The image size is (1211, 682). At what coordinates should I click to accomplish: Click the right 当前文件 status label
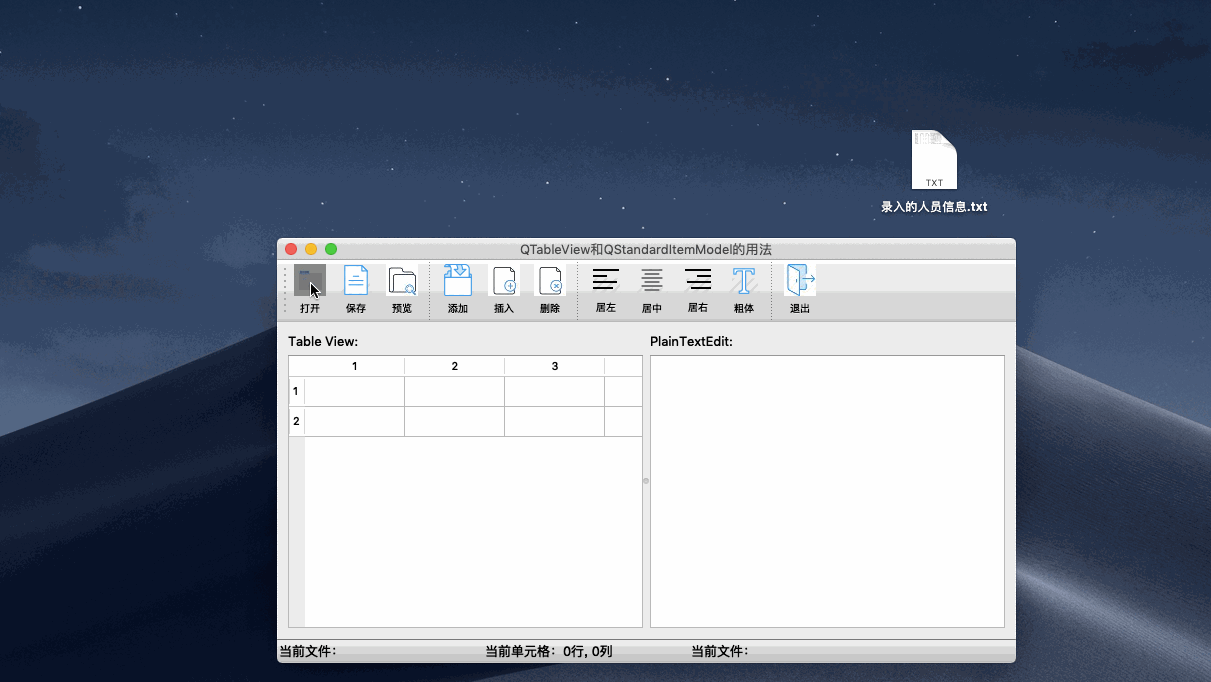pyautogui.click(x=720, y=651)
